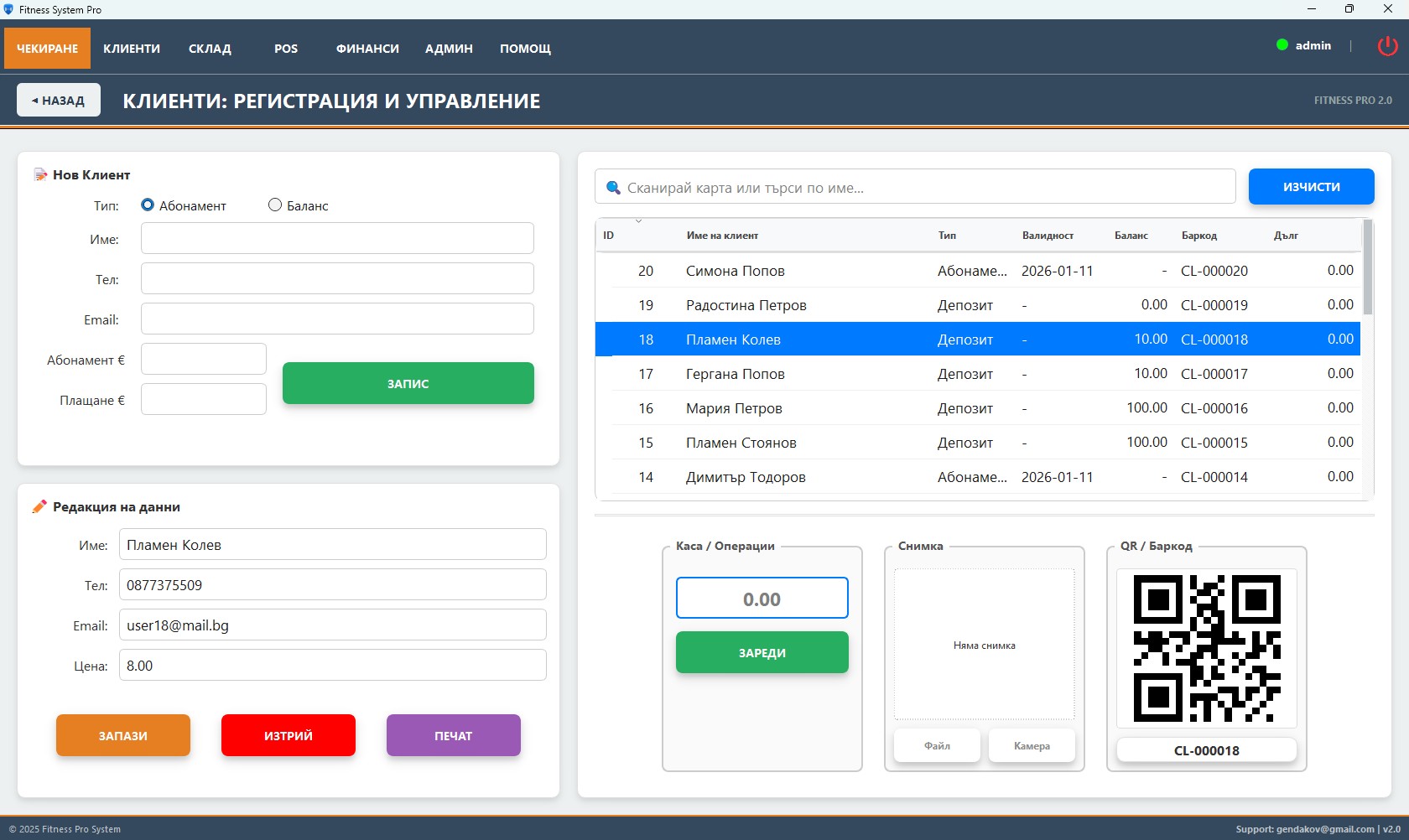
Task: Sort clients by Име на клиент header
Action: pyautogui.click(x=721, y=236)
